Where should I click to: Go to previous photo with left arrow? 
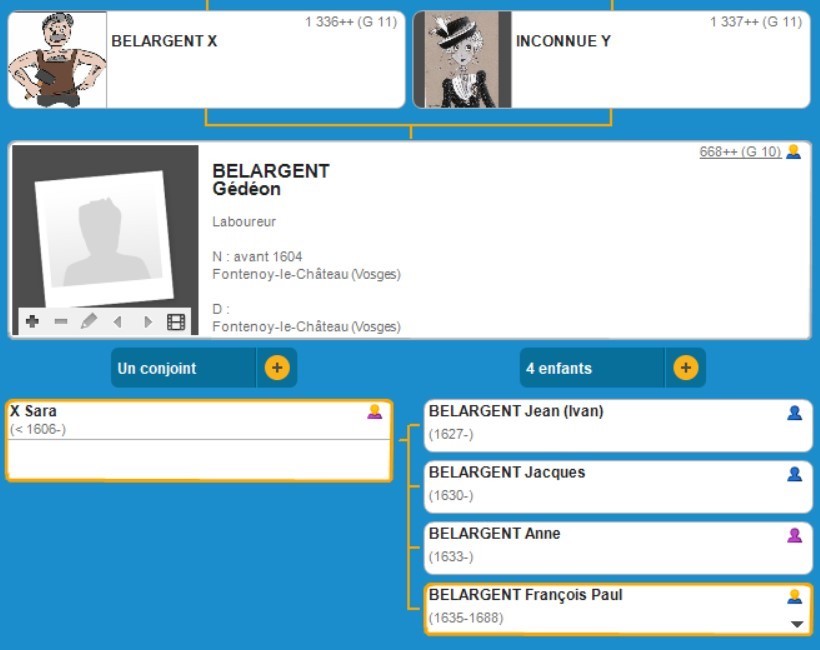coord(118,321)
